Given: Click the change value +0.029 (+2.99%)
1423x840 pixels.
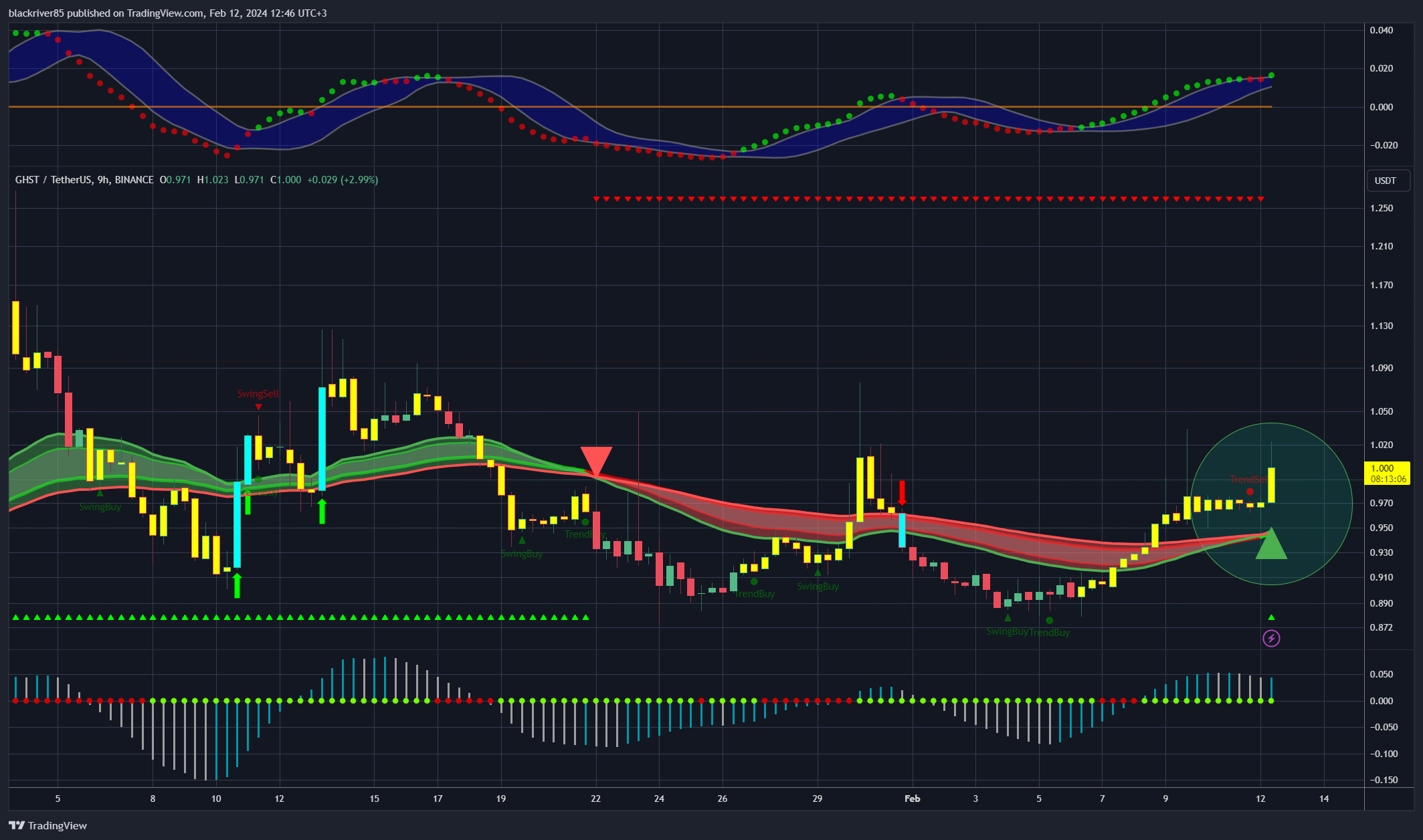Looking at the screenshot, I should tap(343, 180).
